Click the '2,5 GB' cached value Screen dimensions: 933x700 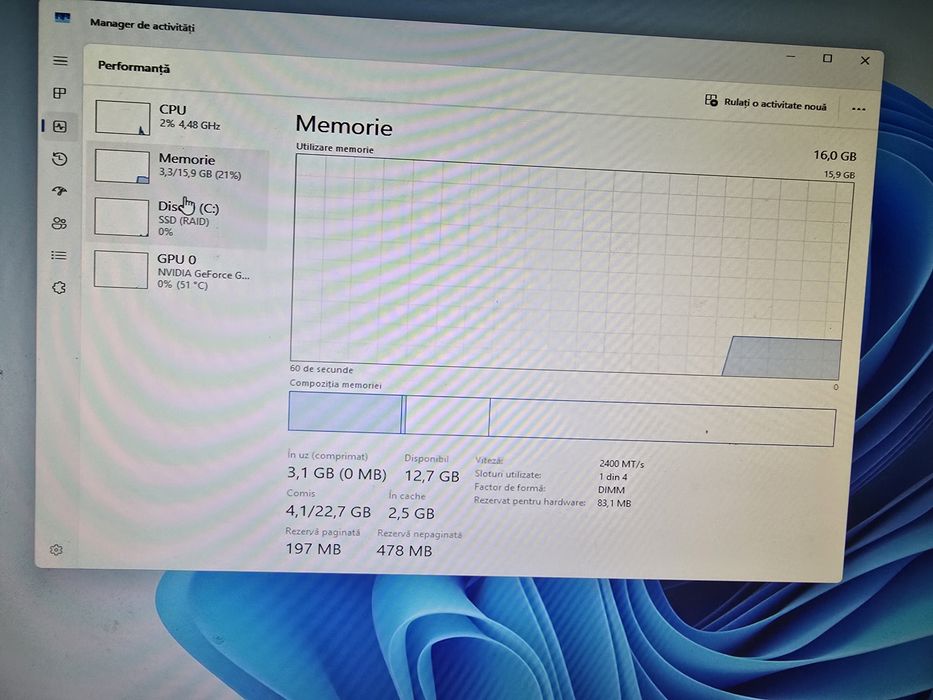coord(411,513)
